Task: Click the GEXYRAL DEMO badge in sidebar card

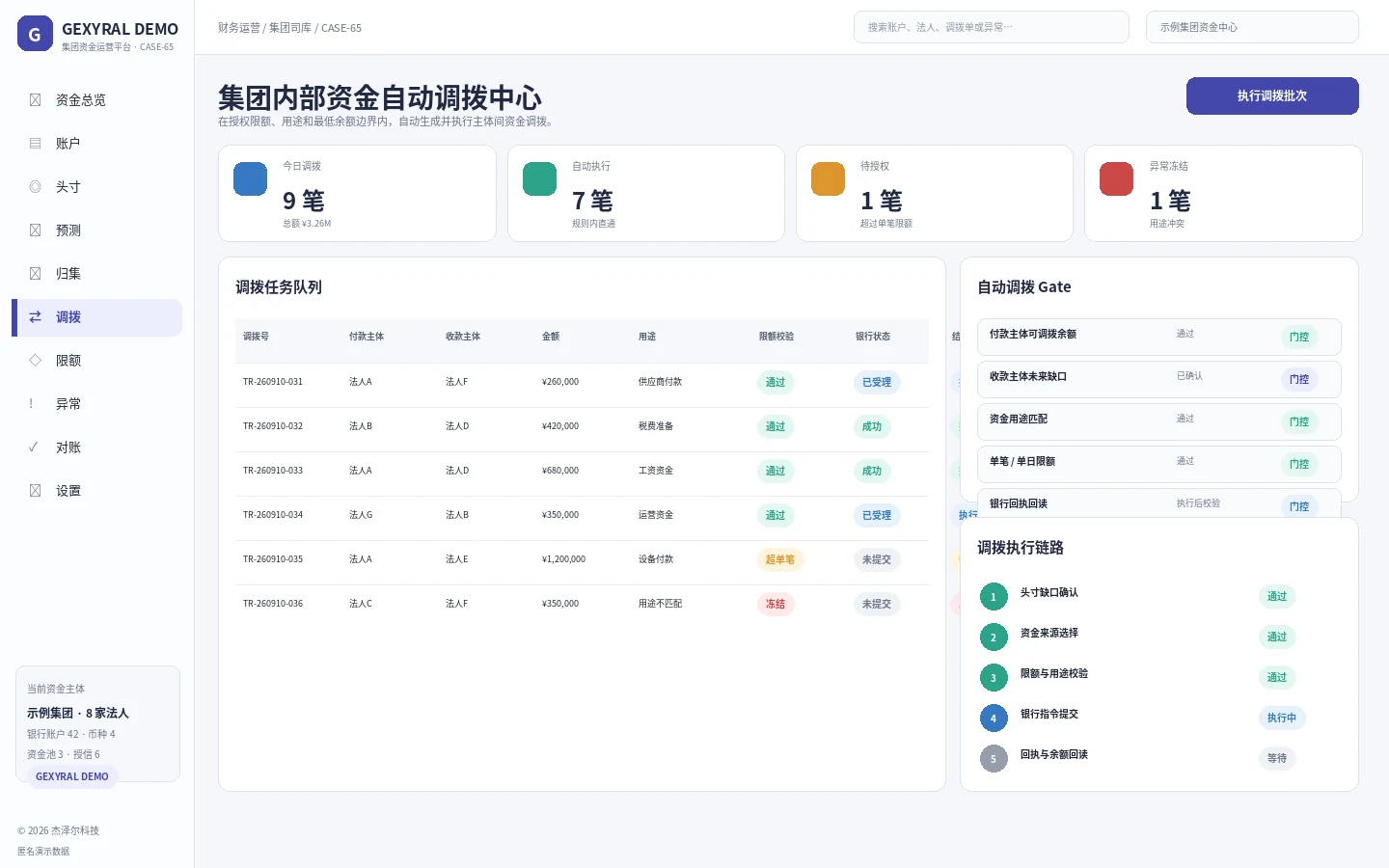Action: [x=72, y=776]
